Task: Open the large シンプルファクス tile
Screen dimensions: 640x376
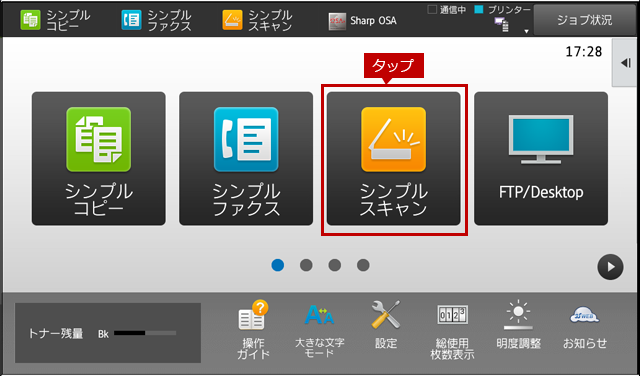Action: [x=246, y=158]
